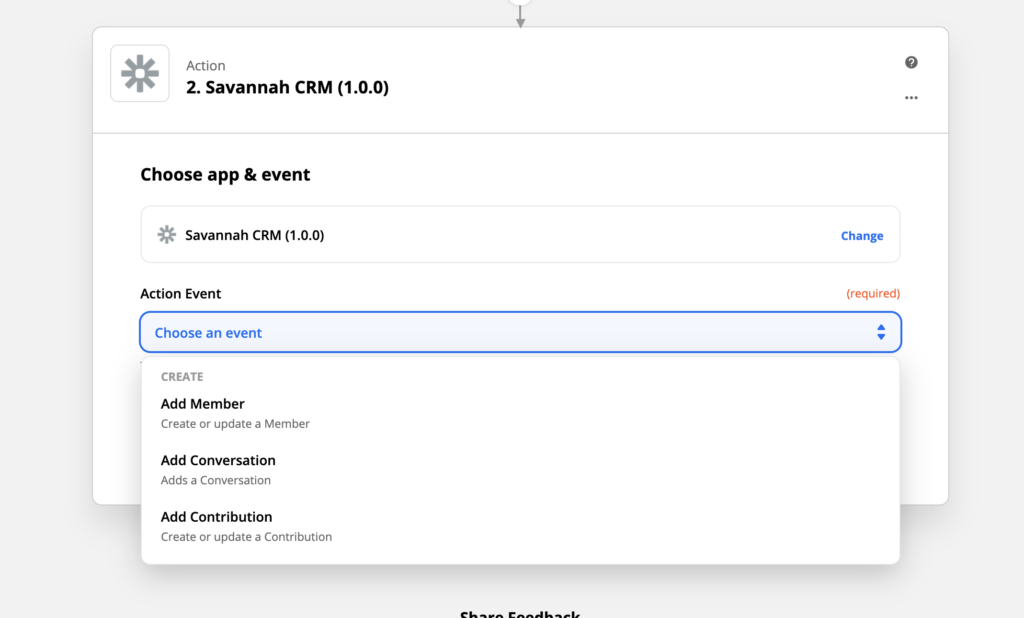Open the Choose an event dropdown

point(520,333)
